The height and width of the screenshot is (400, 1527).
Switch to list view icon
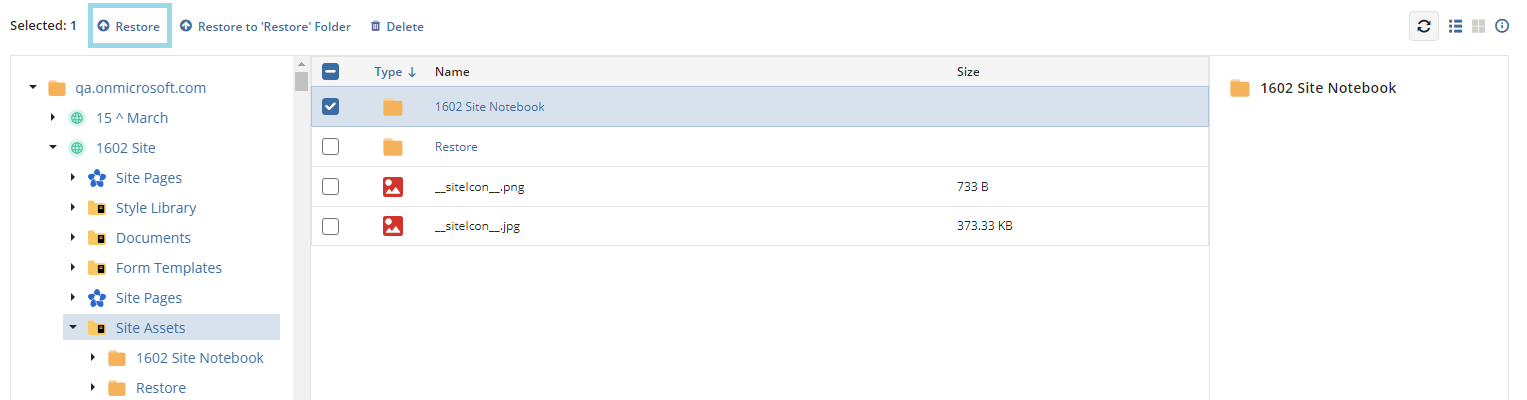[1456, 26]
